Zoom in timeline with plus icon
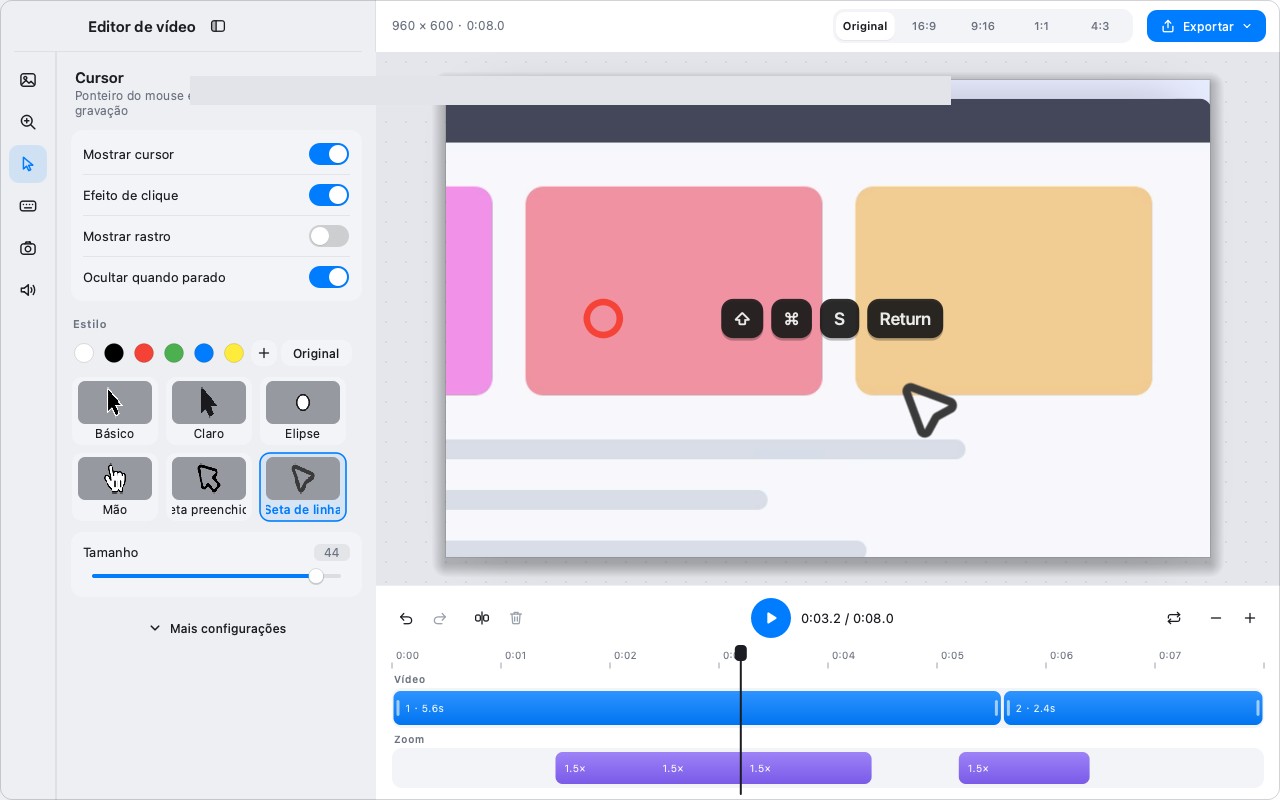 pos(1250,618)
